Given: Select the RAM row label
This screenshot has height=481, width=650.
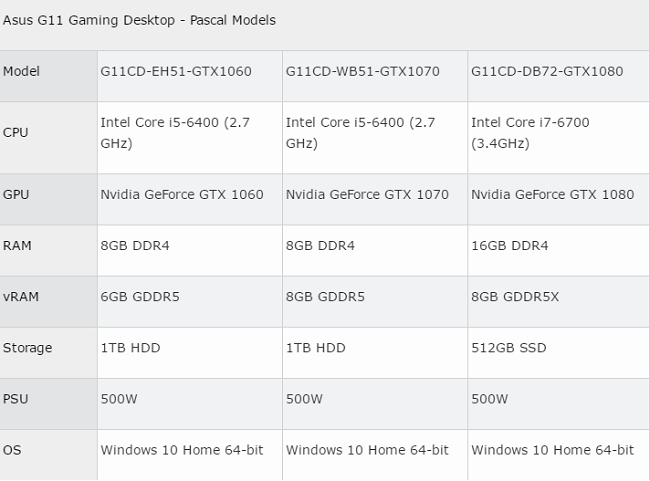Looking at the screenshot, I should coord(17,246).
